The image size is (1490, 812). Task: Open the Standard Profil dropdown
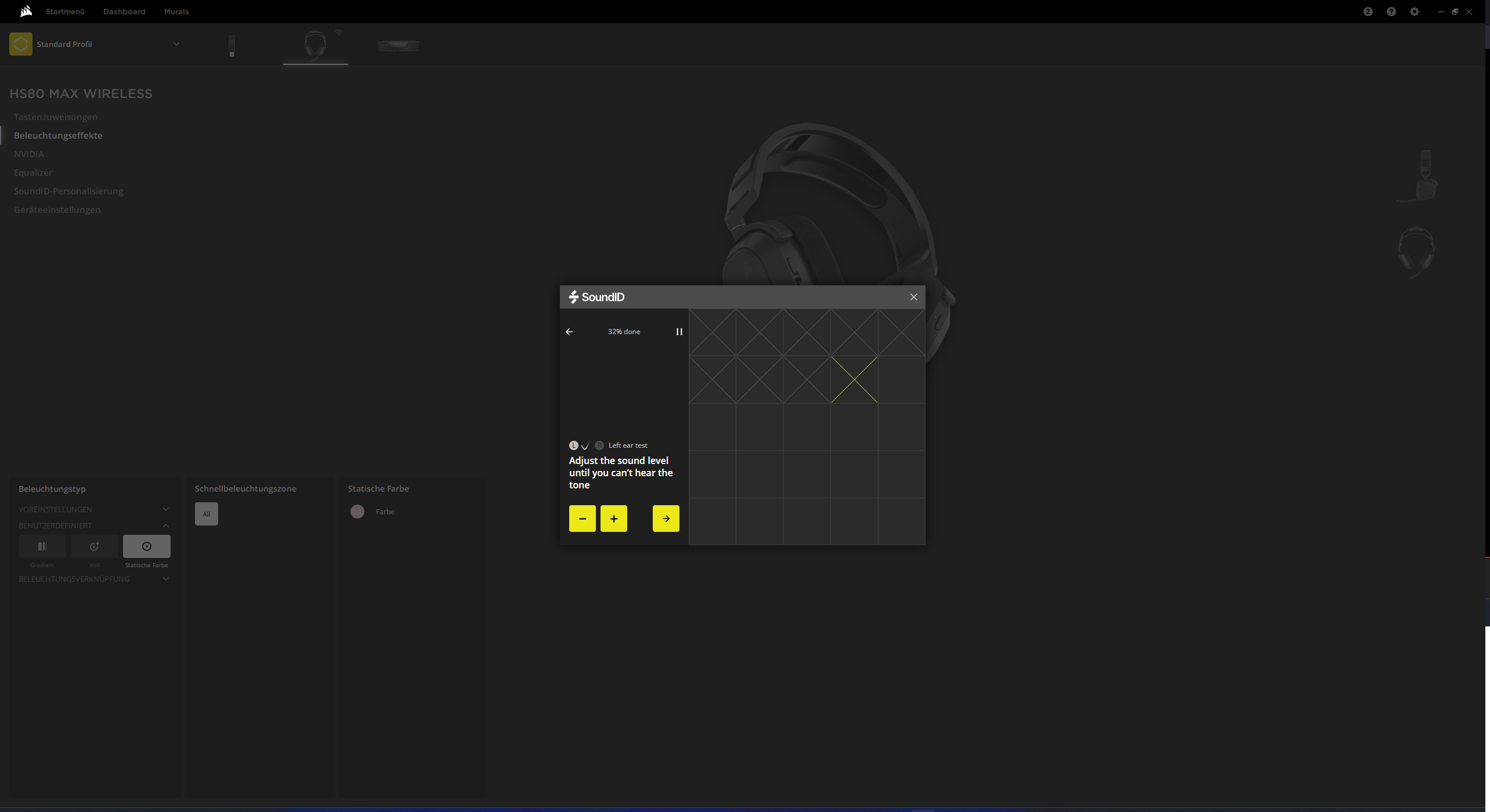click(x=176, y=44)
